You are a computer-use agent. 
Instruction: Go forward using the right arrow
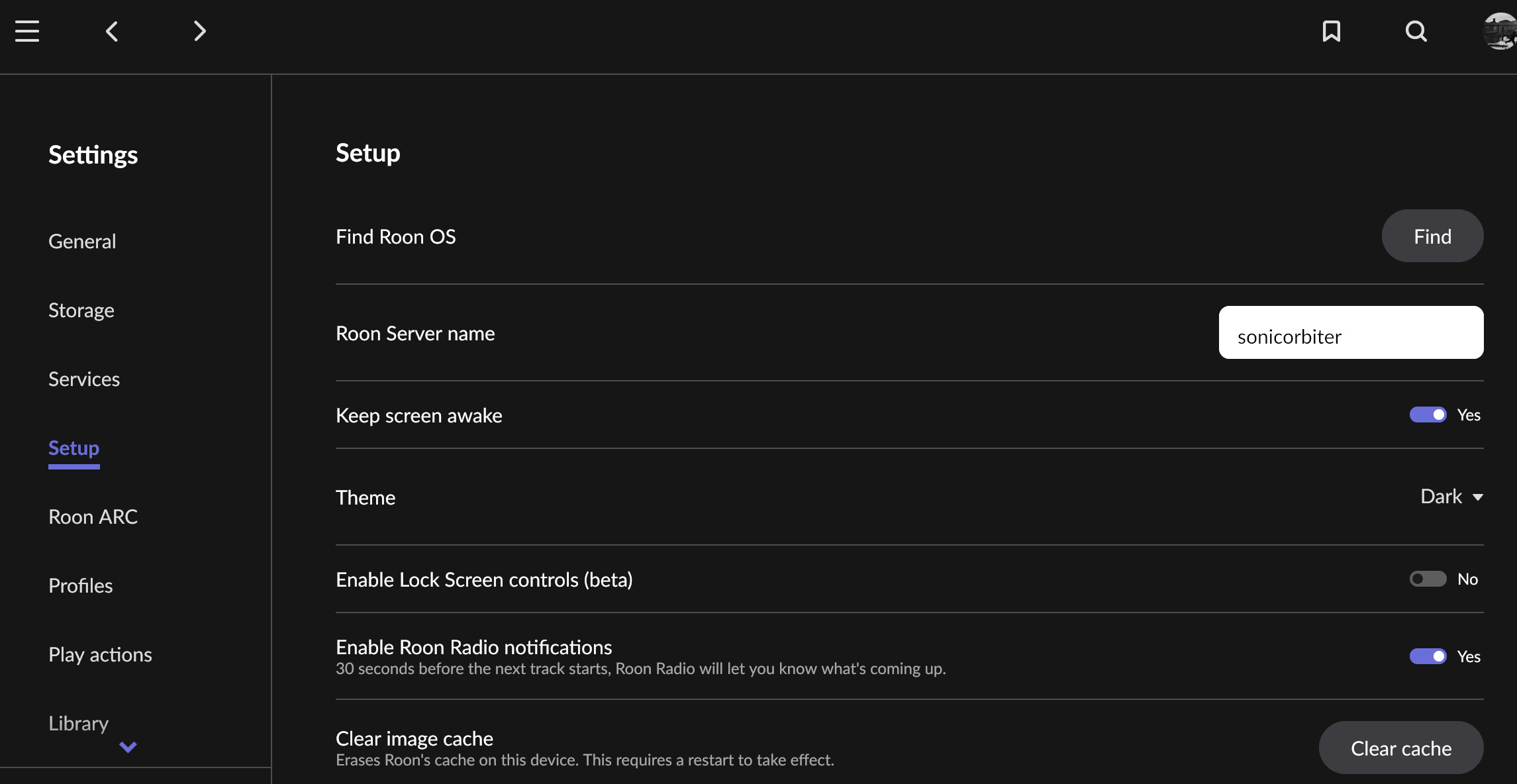click(x=199, y=31)
